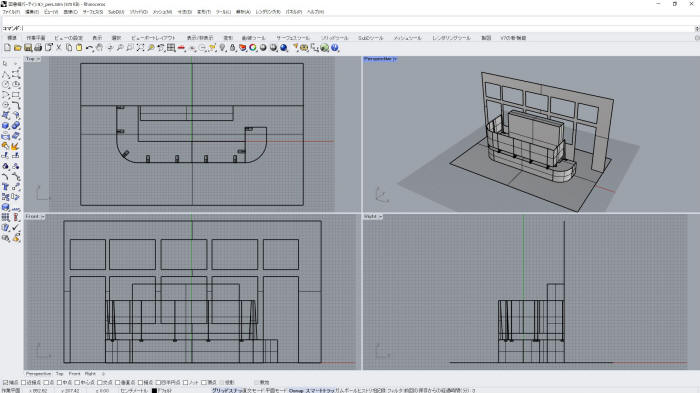Image resolution: width=700 pixels, height=393 pixels.
Task: Click the check mark icon in left sidebar
Action: click(x=16, y=227)
